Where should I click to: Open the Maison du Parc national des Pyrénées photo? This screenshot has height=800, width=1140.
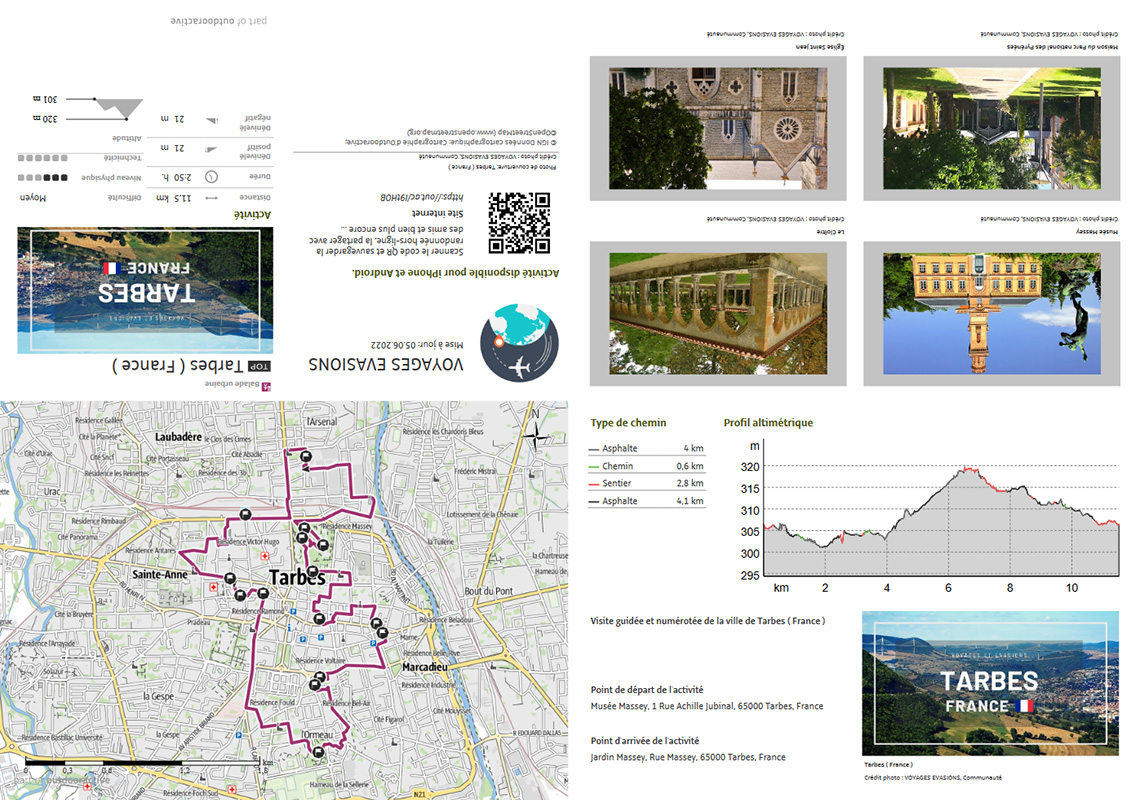(992, 128)
